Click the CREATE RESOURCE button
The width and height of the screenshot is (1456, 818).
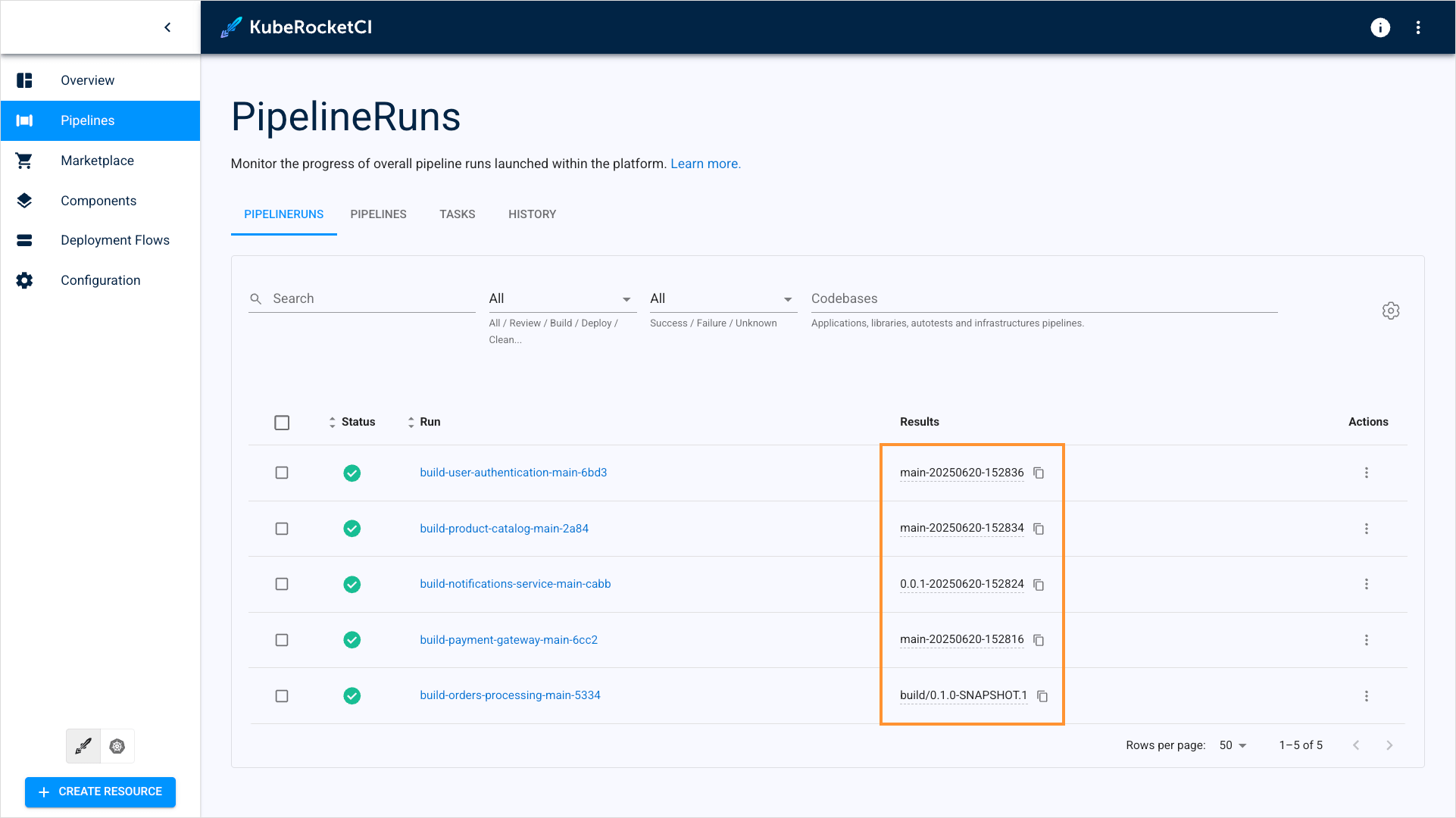click(x=100, y=791)
